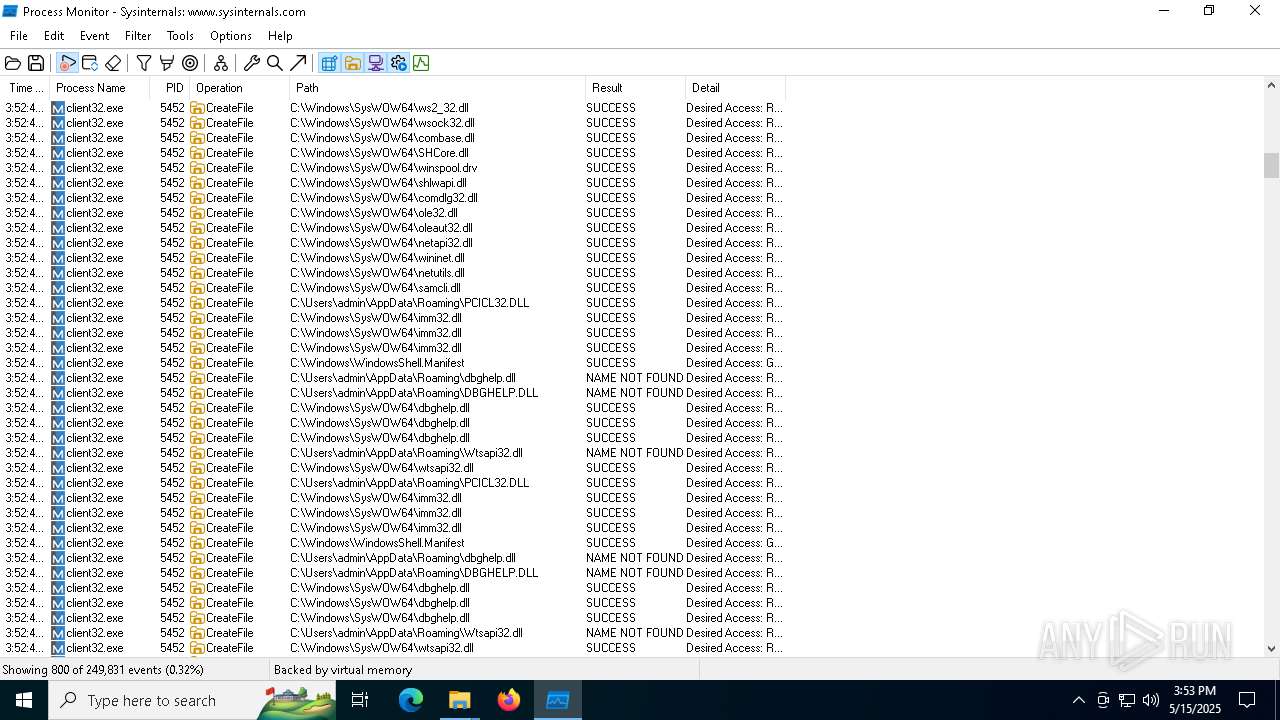Launch Firefox from the taskbar

(x=509, y=700)
